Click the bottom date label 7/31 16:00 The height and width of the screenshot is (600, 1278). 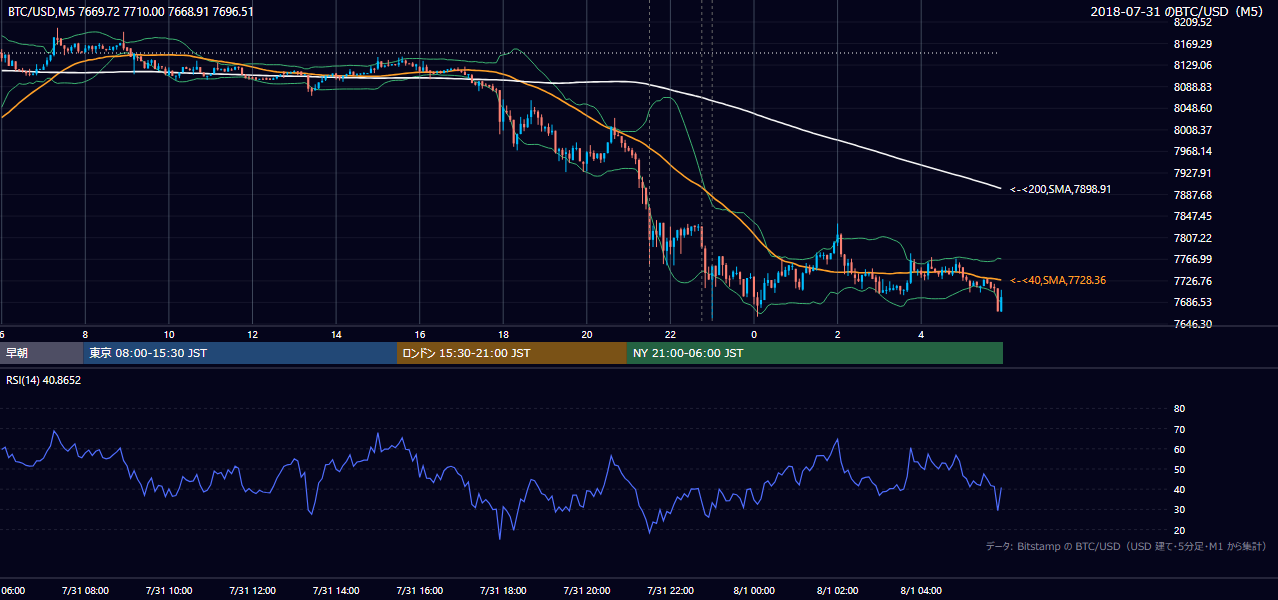point(420,591)
